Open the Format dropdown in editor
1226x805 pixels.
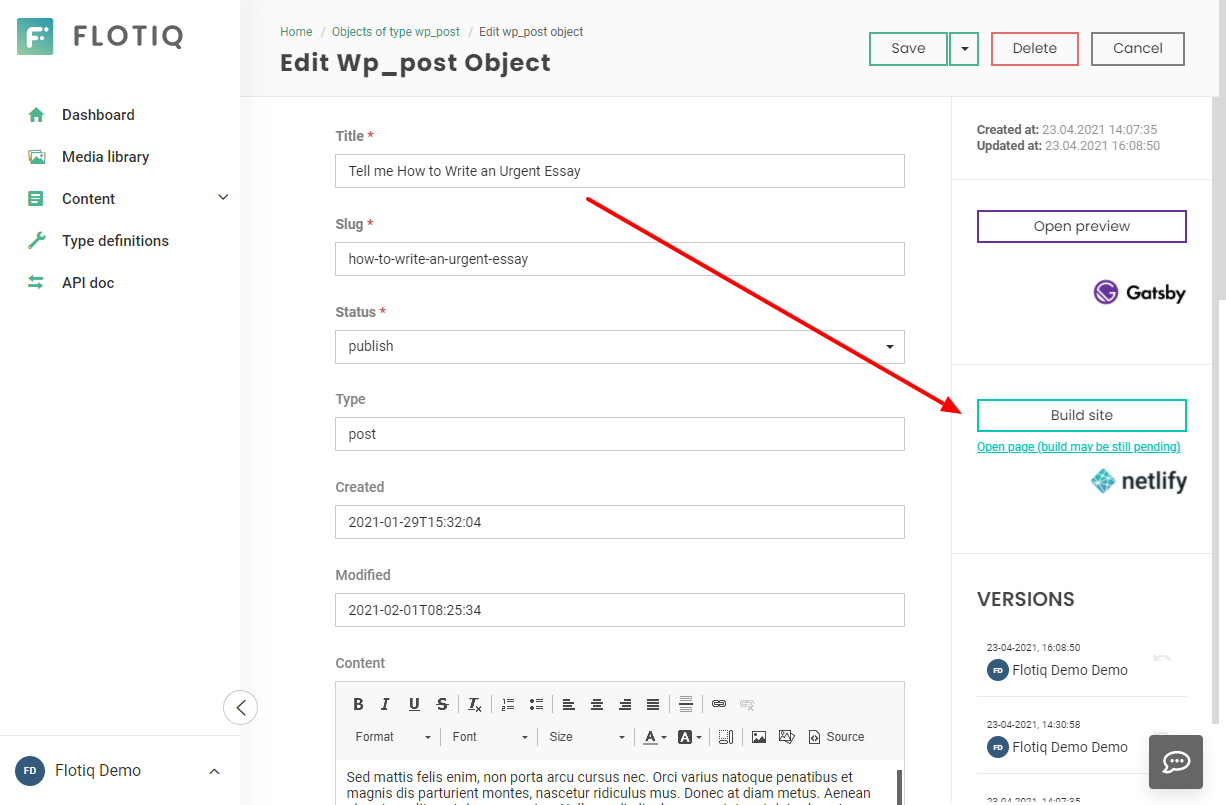[393, 737]
